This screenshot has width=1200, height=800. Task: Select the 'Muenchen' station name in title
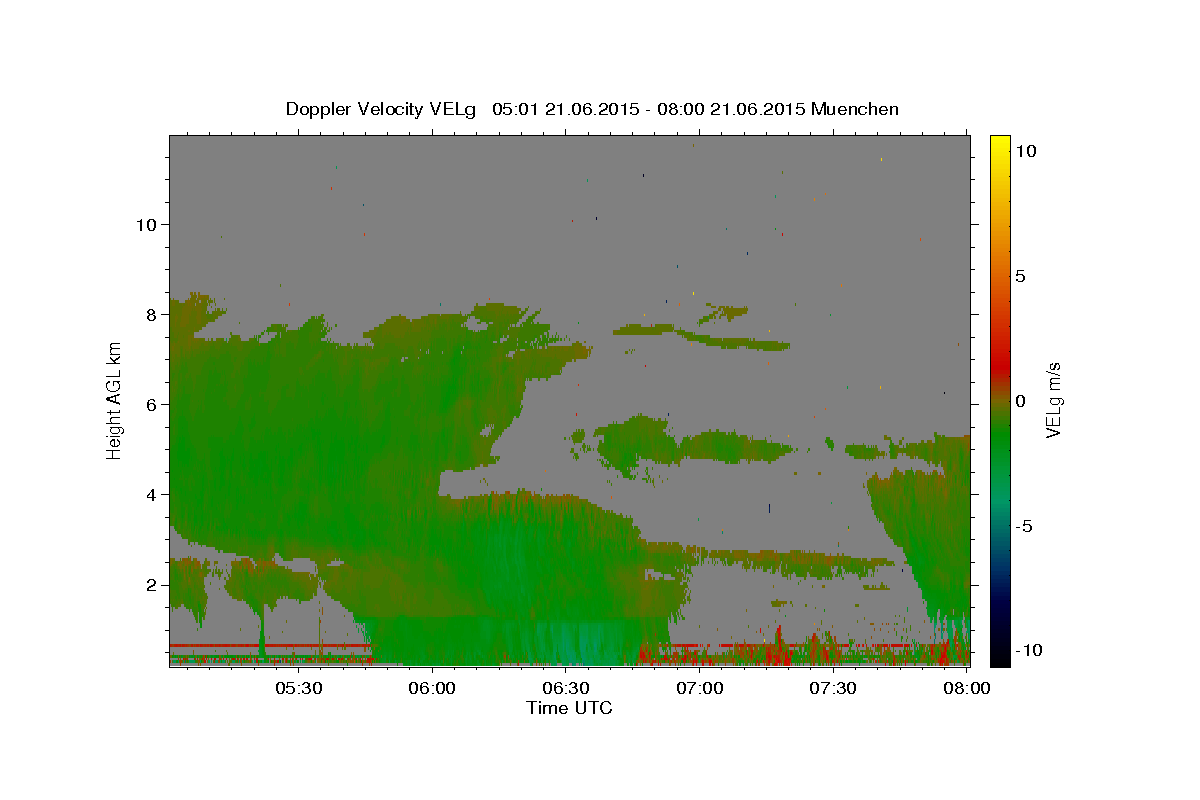click(855, 109)
